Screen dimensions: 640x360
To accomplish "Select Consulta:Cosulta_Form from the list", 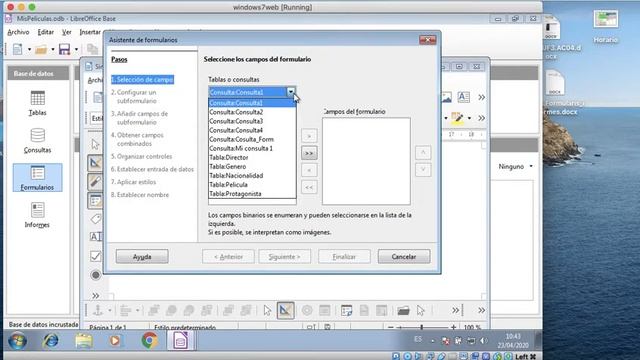I will (252, 139).
